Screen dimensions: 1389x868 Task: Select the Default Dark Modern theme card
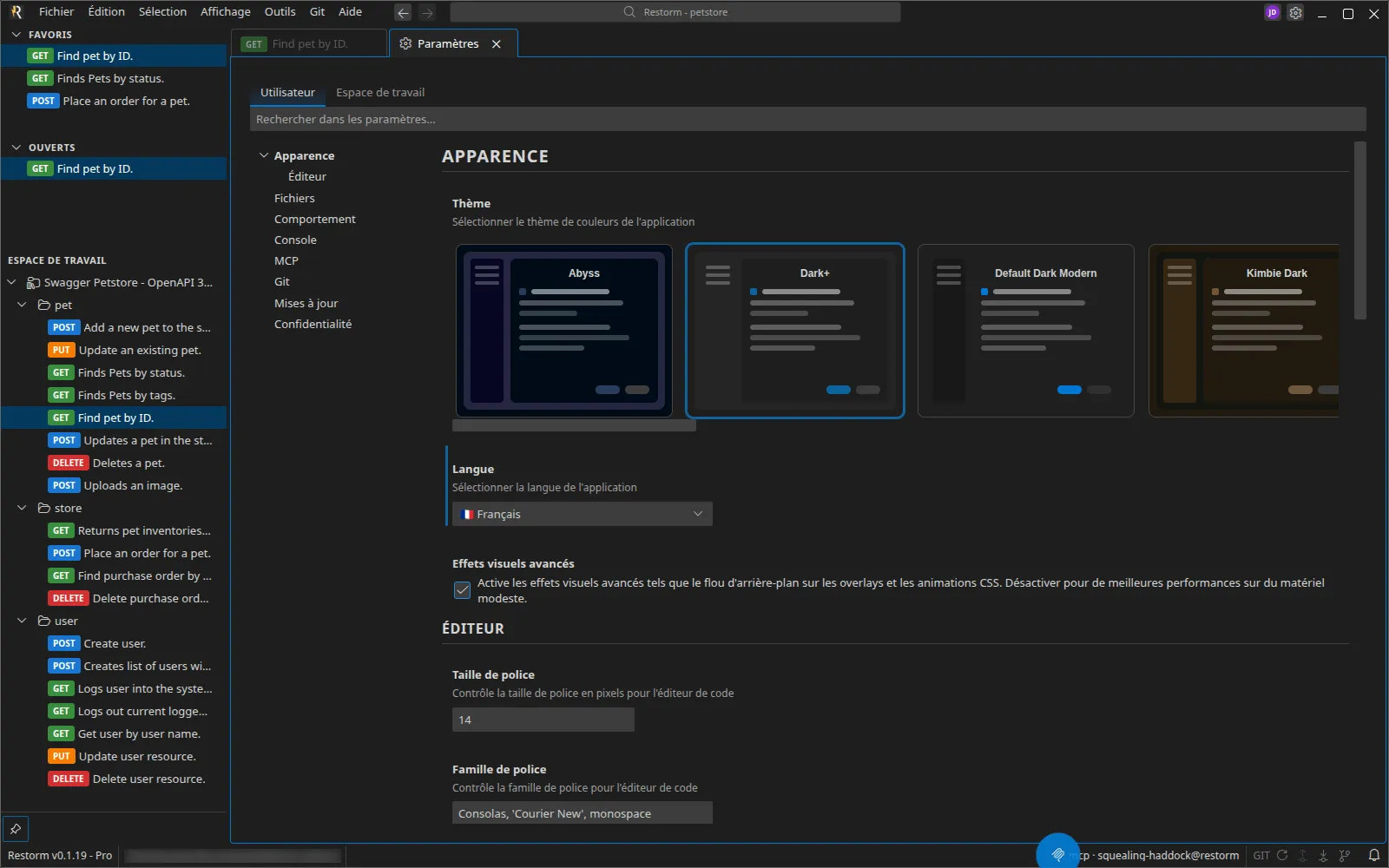coord(1025,331)
